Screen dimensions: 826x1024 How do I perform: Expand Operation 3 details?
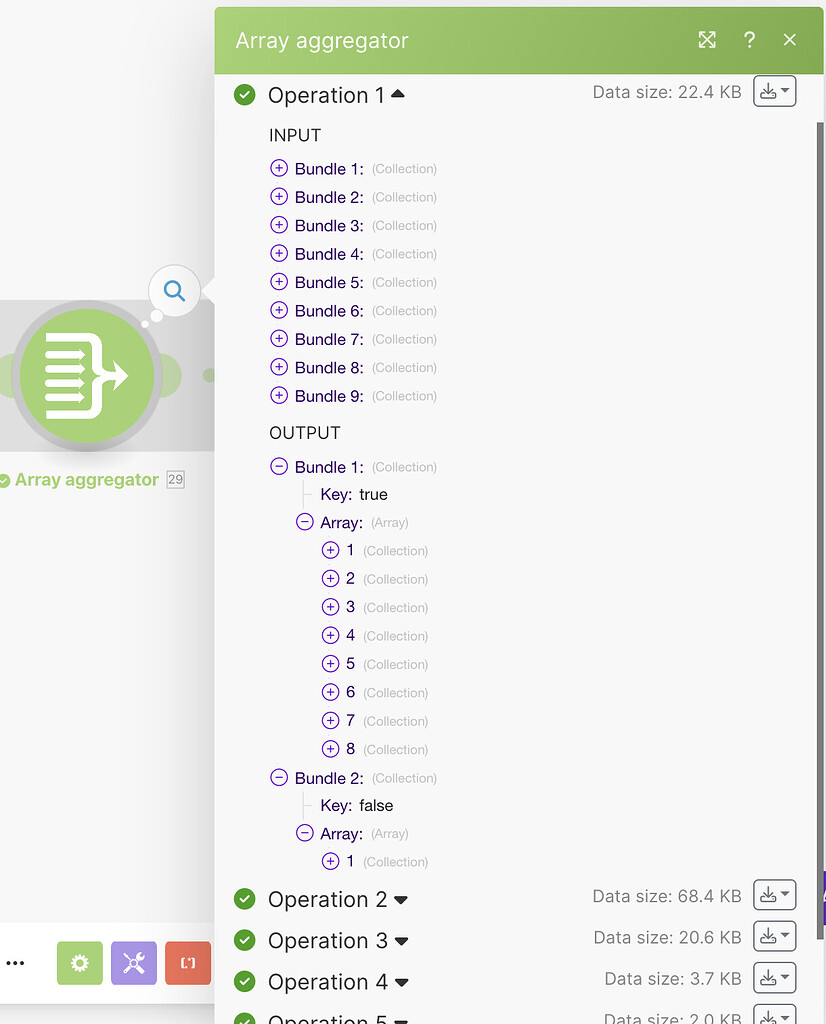coord(401,941)
